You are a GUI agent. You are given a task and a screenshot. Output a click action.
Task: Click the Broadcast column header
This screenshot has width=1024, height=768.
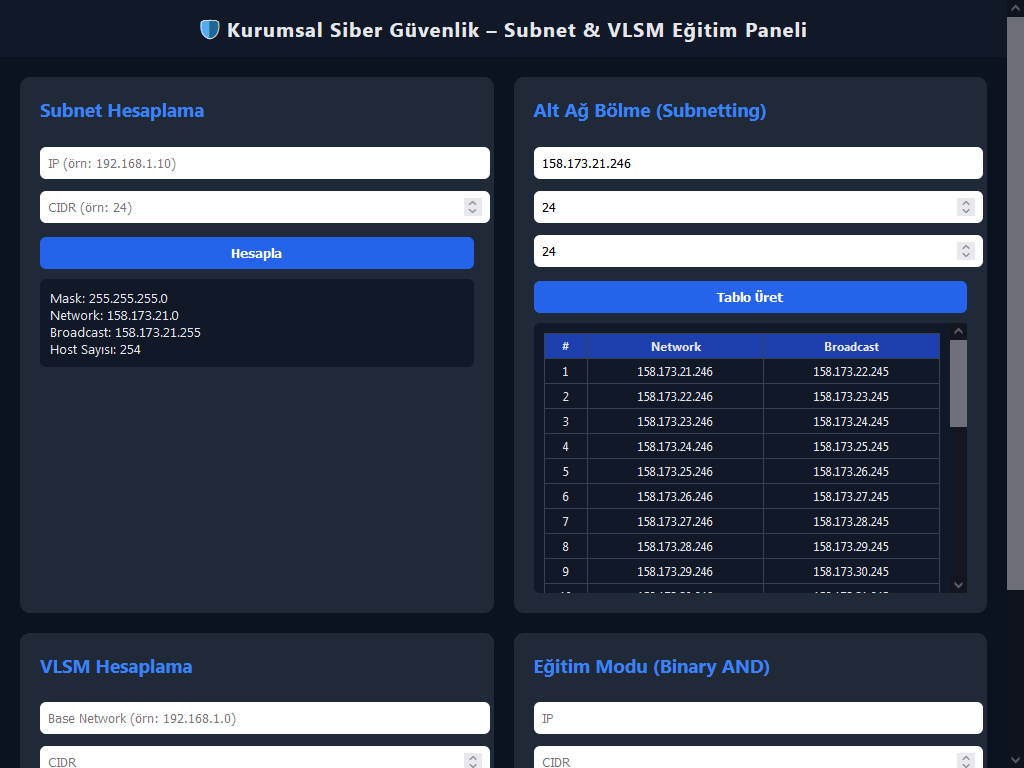click(851, 346)
